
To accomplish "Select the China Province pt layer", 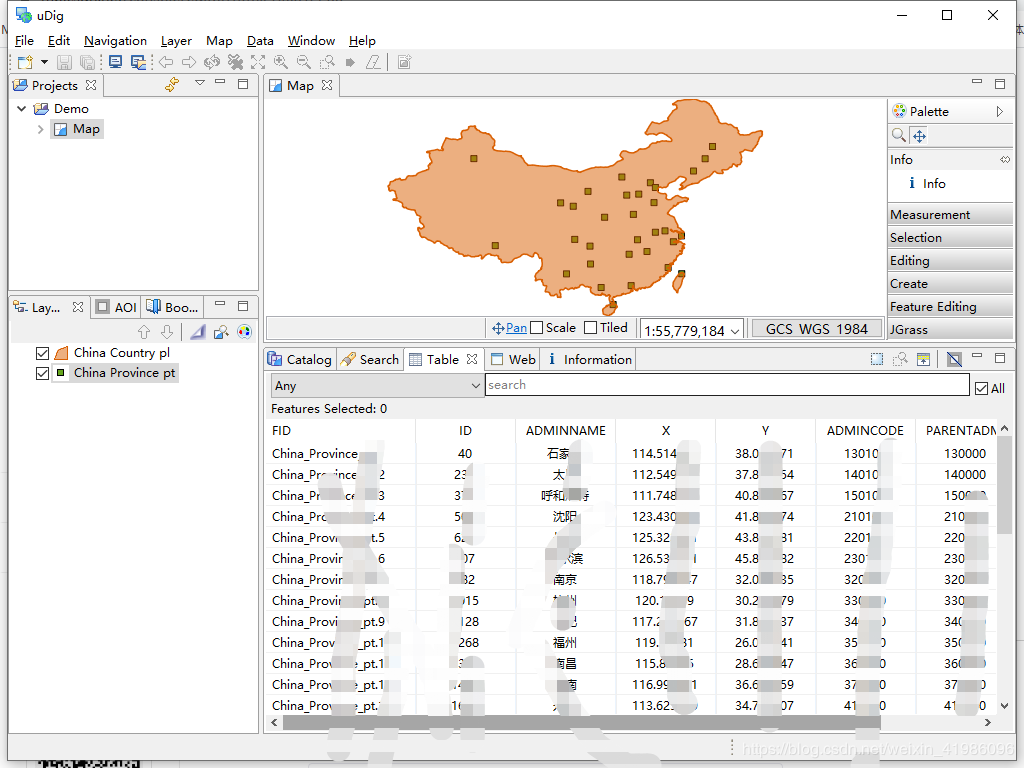I will coord(124,373).
